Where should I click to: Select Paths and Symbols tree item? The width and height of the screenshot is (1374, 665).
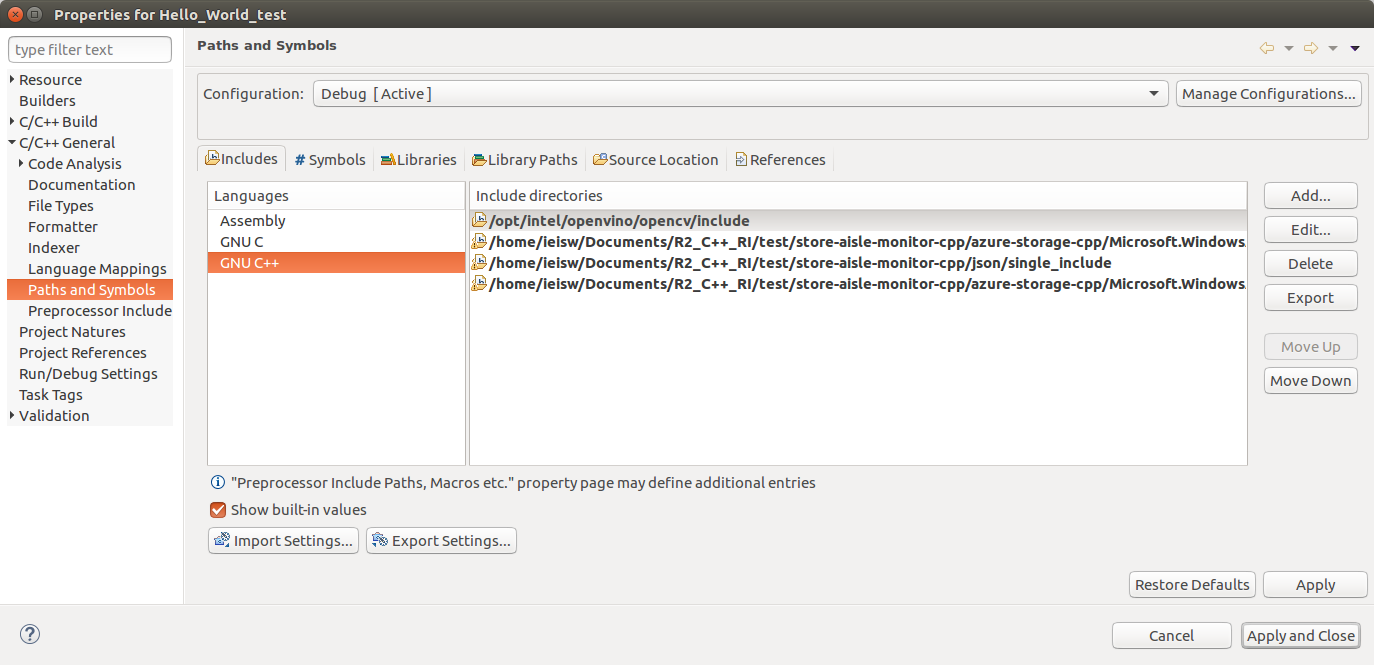click(90, 289)
